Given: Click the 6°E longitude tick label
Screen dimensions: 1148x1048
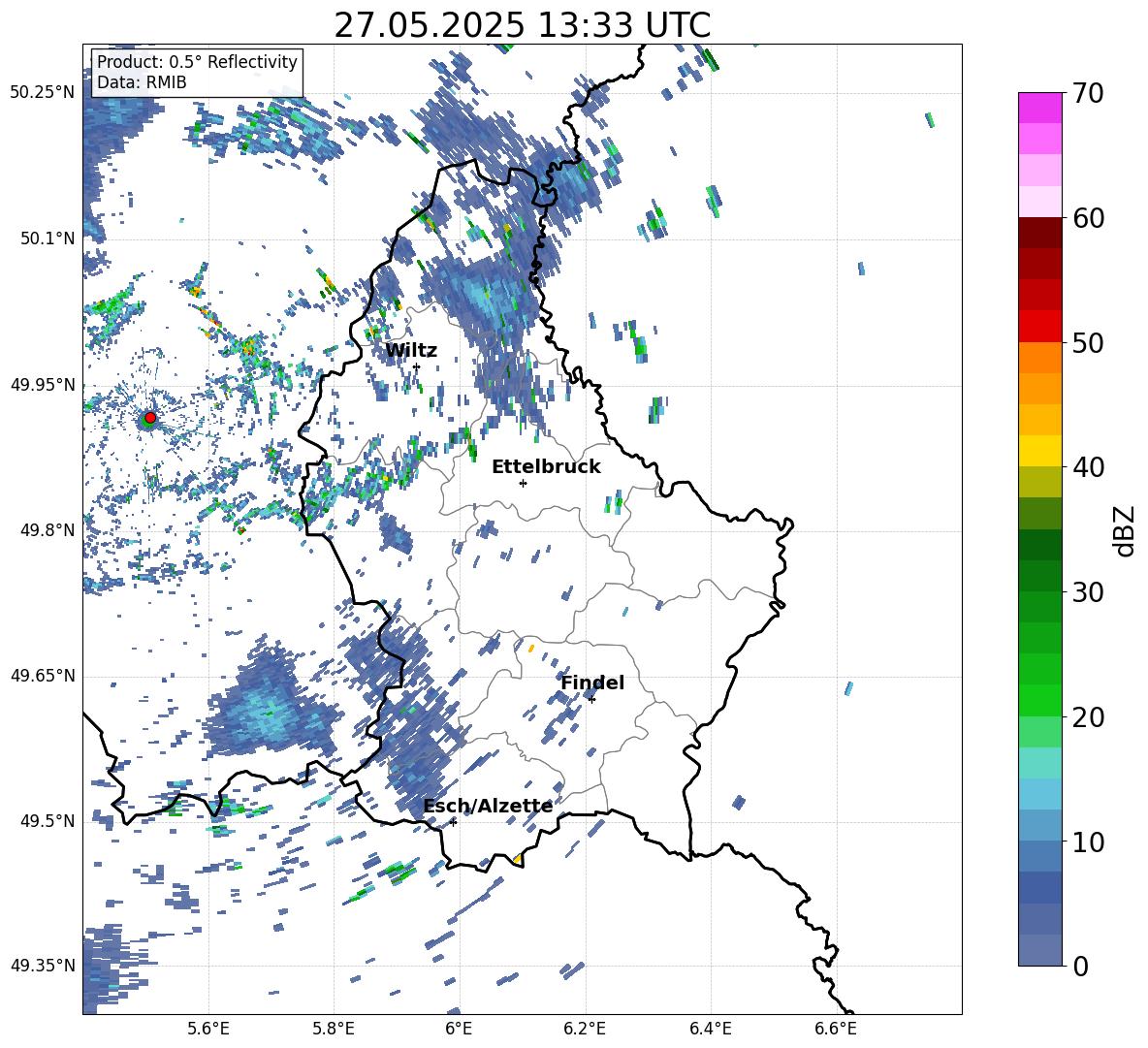Looking at the screenshot, I should (459, 1030).
